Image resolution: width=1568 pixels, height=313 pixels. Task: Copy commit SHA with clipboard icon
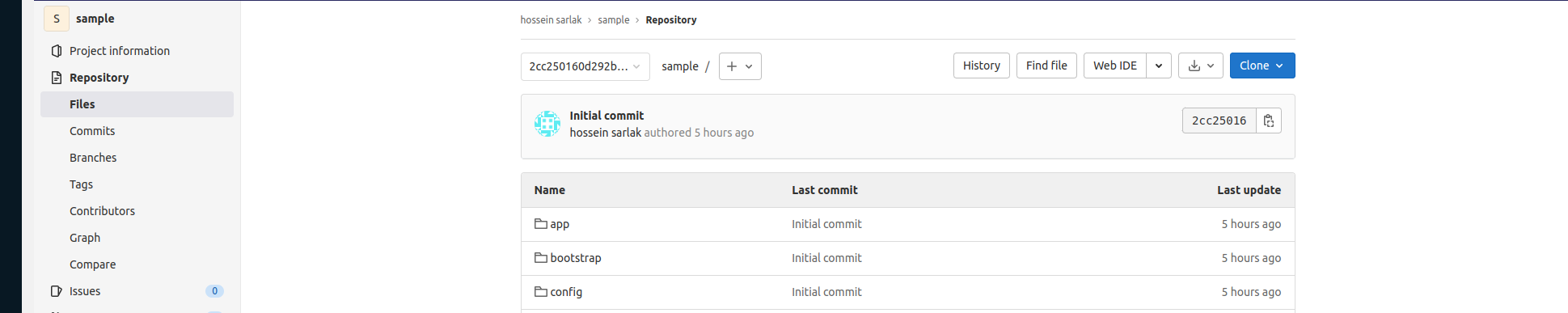pyautogui.click(x=1269, y=121)
